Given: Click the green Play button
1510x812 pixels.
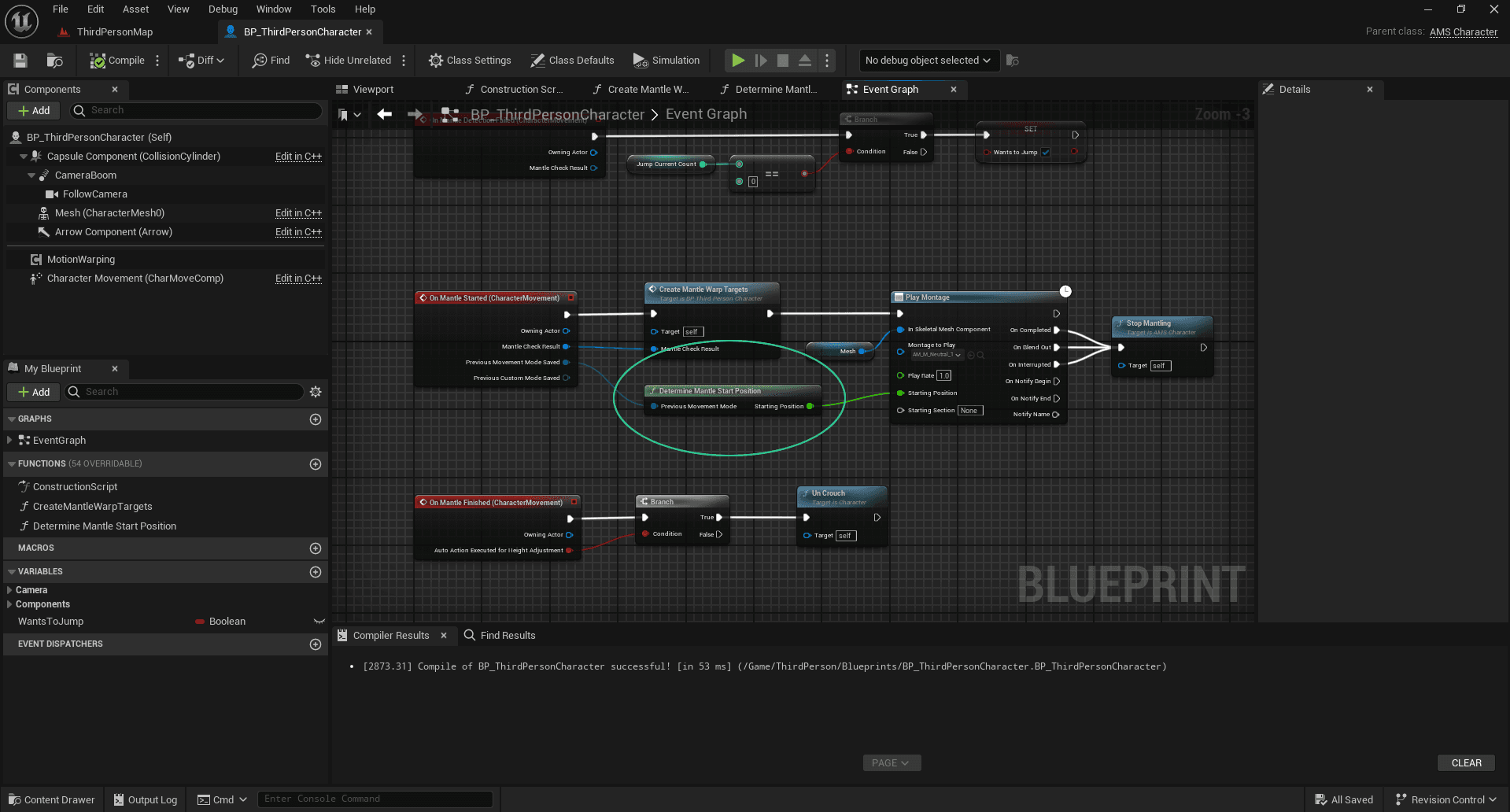Looking at the screenshot, I should click(x=738, y=61).
